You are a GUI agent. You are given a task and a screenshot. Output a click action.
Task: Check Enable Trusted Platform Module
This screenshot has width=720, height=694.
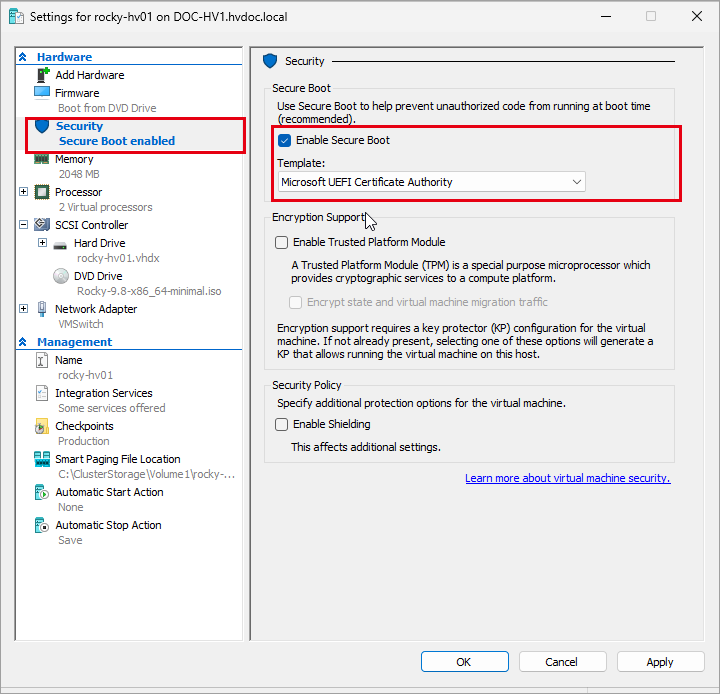pyautogui.click(x=281, y=242)
